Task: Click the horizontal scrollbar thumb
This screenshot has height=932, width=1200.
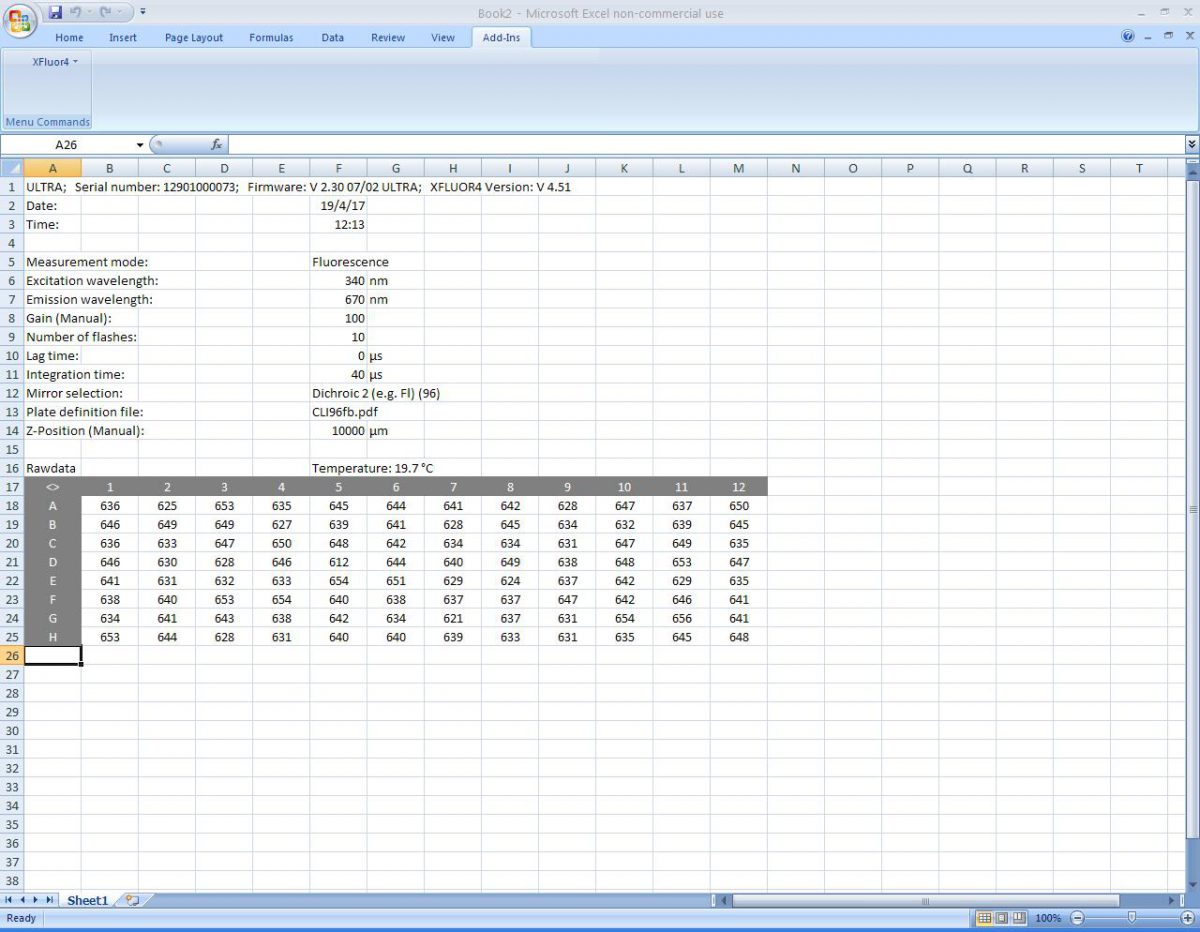Action: pyautogui.click(x=925, y=901)
